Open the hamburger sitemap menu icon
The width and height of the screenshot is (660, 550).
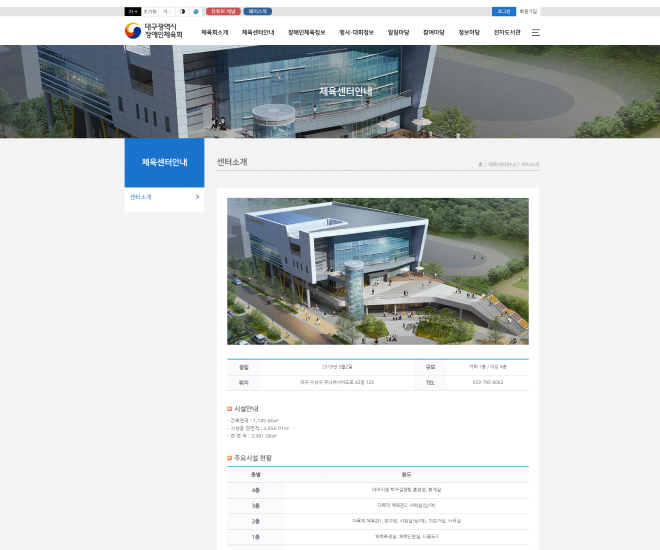(536, 32)
